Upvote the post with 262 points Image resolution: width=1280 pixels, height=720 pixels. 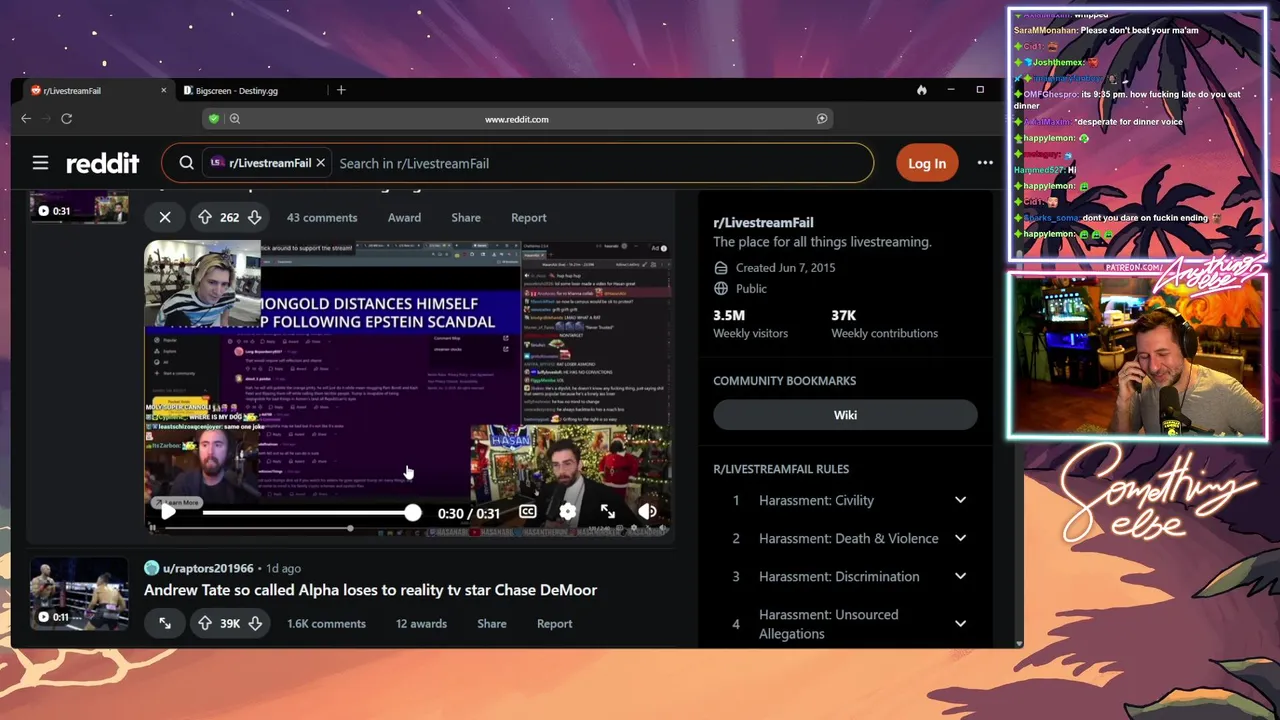[205, 217]
